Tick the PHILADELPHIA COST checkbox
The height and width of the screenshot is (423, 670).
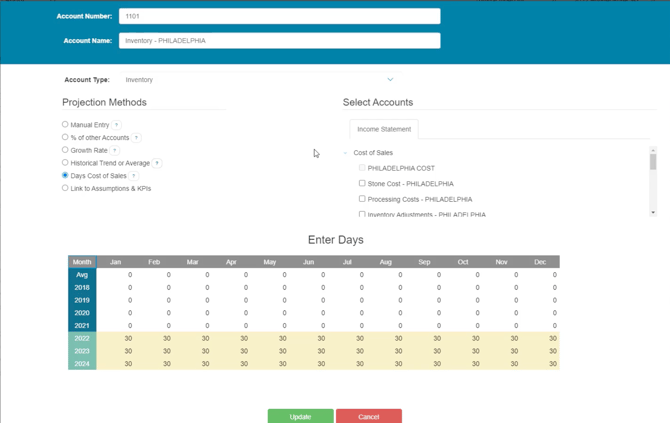[x=362, y=168]
